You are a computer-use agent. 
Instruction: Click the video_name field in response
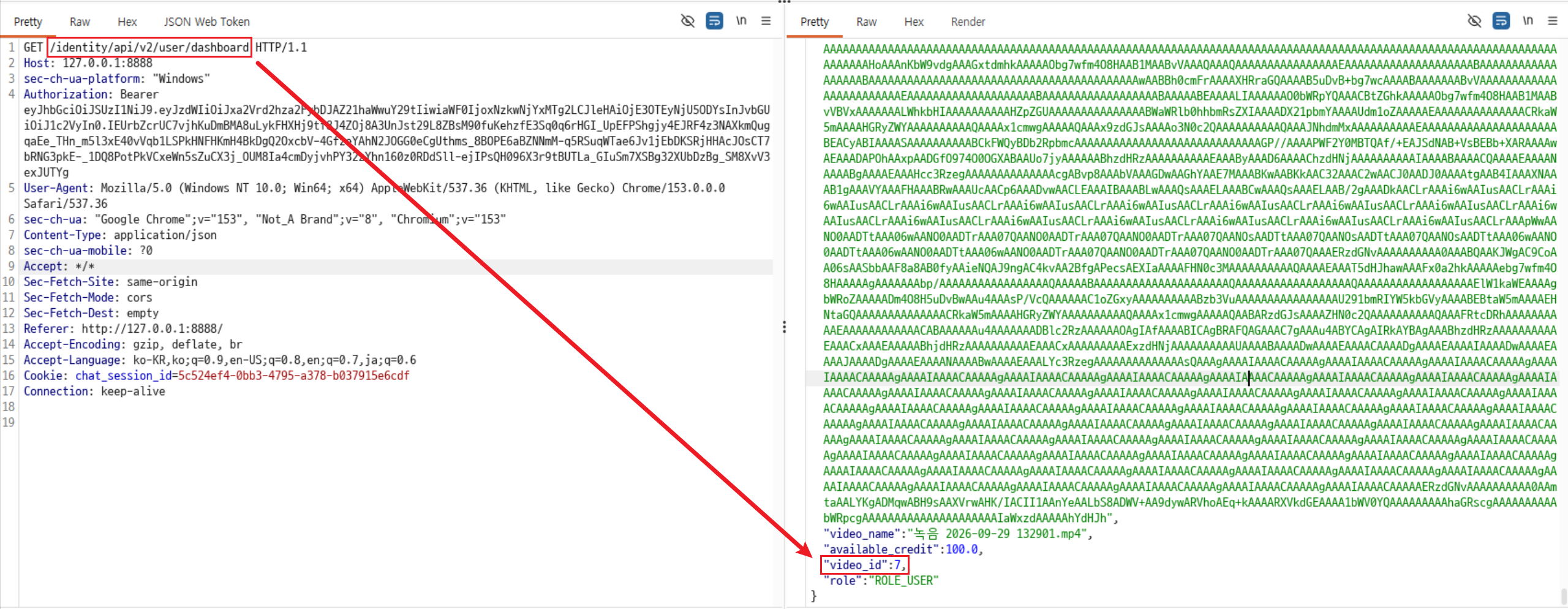(958, 534)
